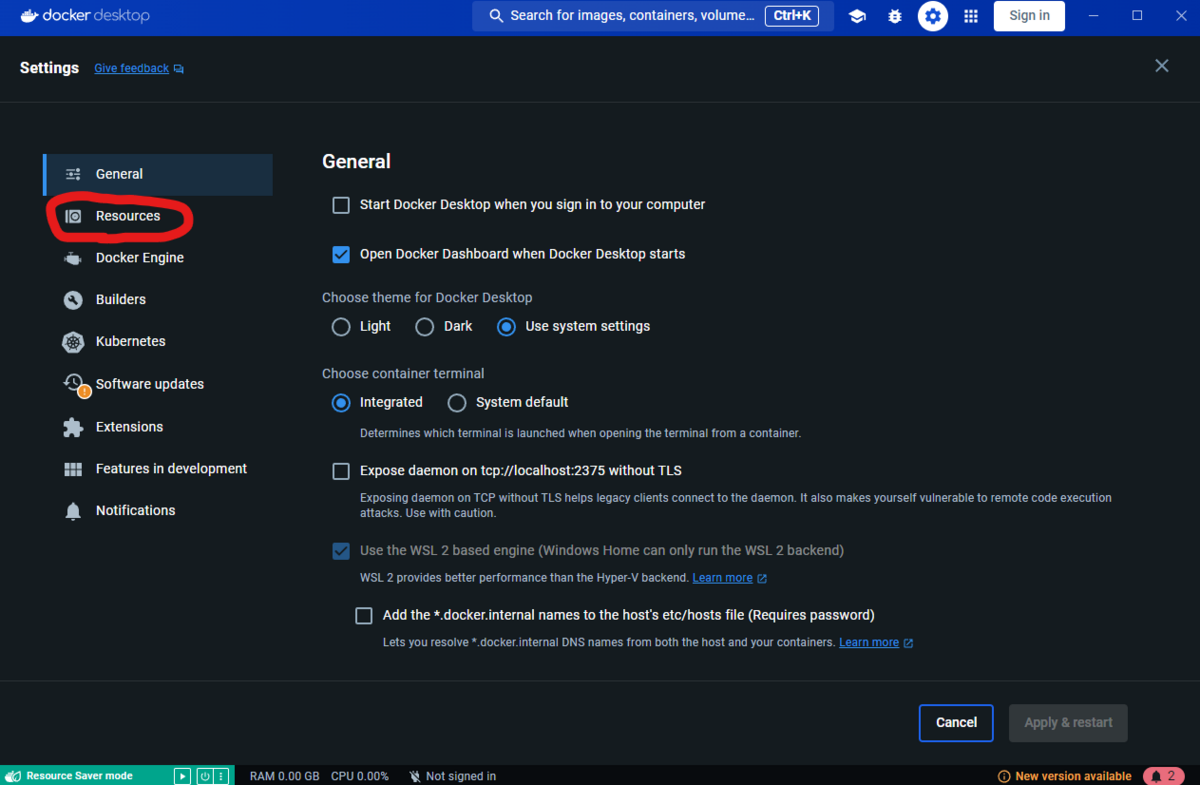Click the power icon in status bar

(x=205, y=776)
